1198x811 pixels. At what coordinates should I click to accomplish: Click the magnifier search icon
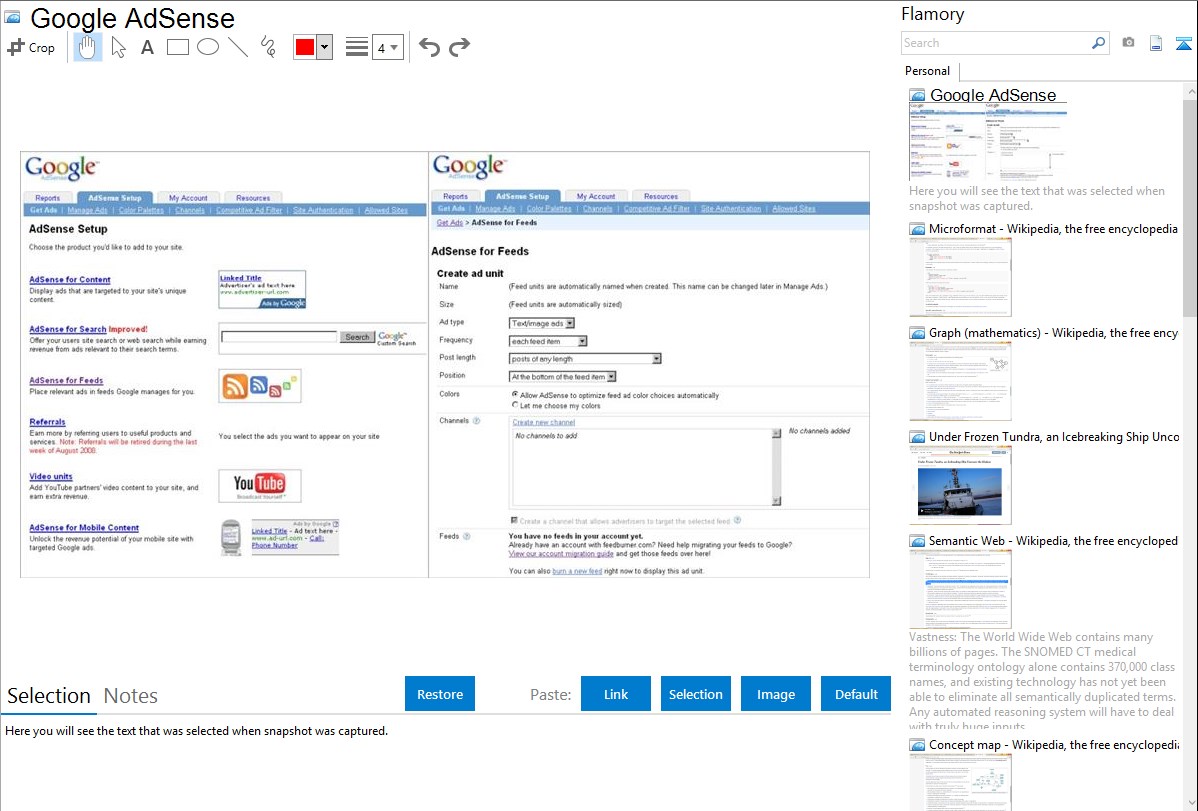[x=1099, y=43]
